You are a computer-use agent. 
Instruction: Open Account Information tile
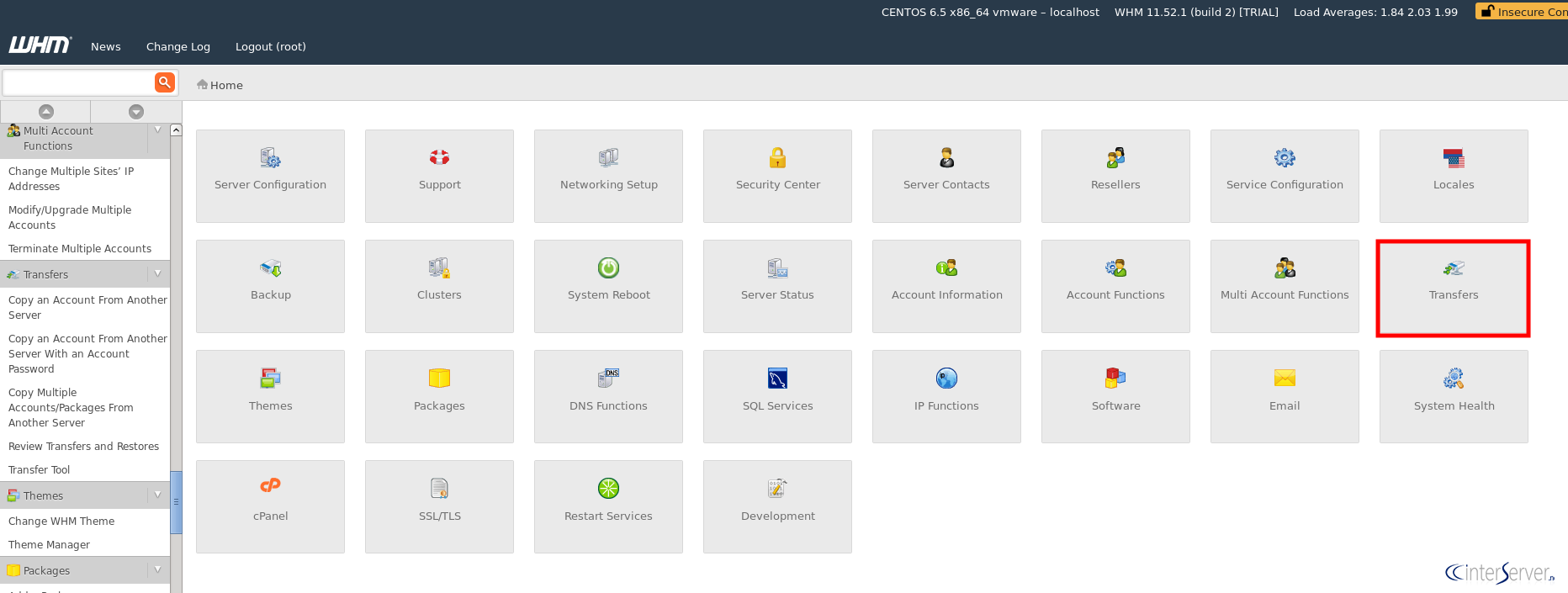pyautogui.click(x=946, y=286)
